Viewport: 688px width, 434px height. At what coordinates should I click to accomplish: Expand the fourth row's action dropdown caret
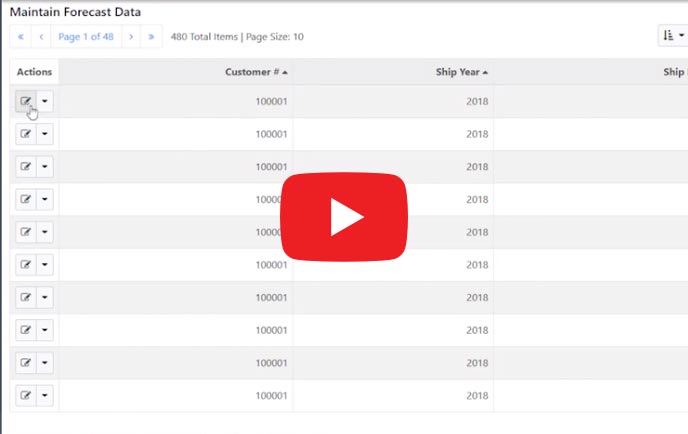tap(45, 199)
